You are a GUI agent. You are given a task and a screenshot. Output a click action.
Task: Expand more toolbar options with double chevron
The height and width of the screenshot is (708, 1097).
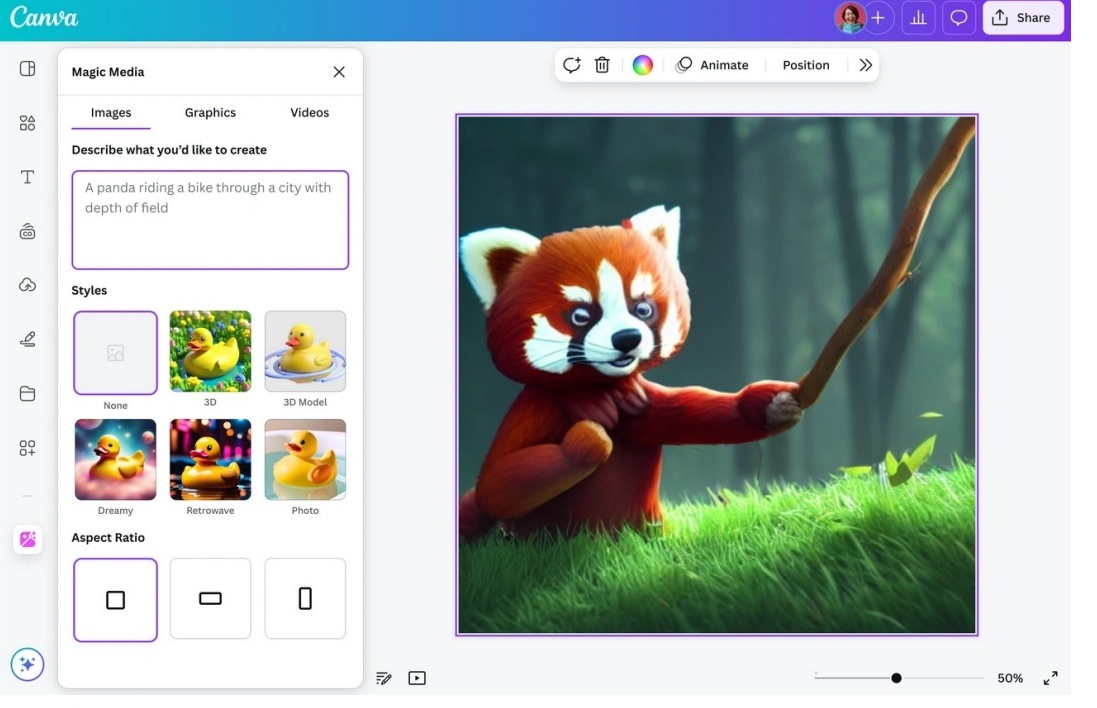865,65
